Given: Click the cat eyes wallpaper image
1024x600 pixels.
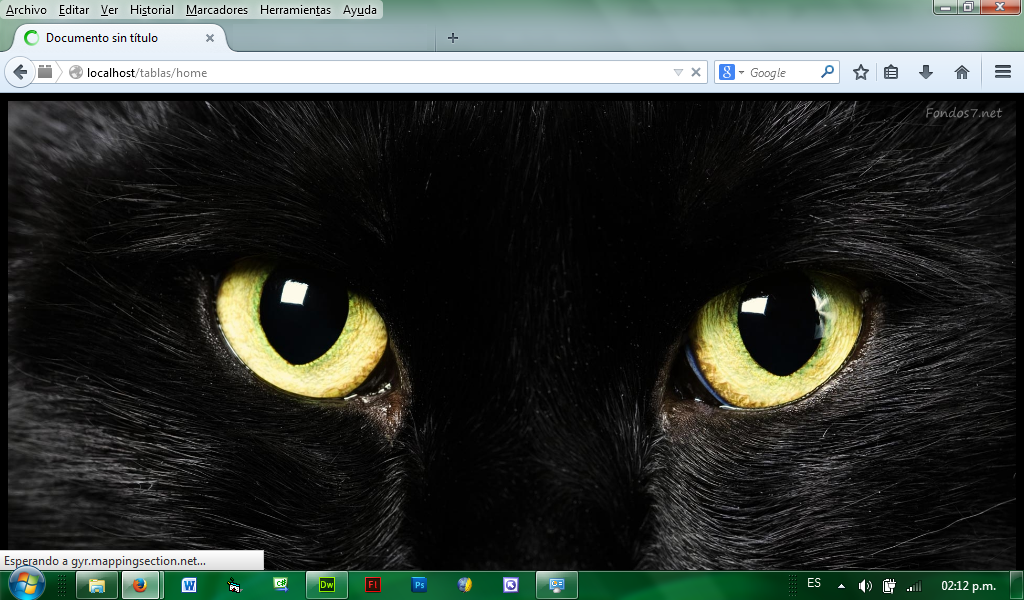Looking at the screenshot, I should [x=511, y=335].
